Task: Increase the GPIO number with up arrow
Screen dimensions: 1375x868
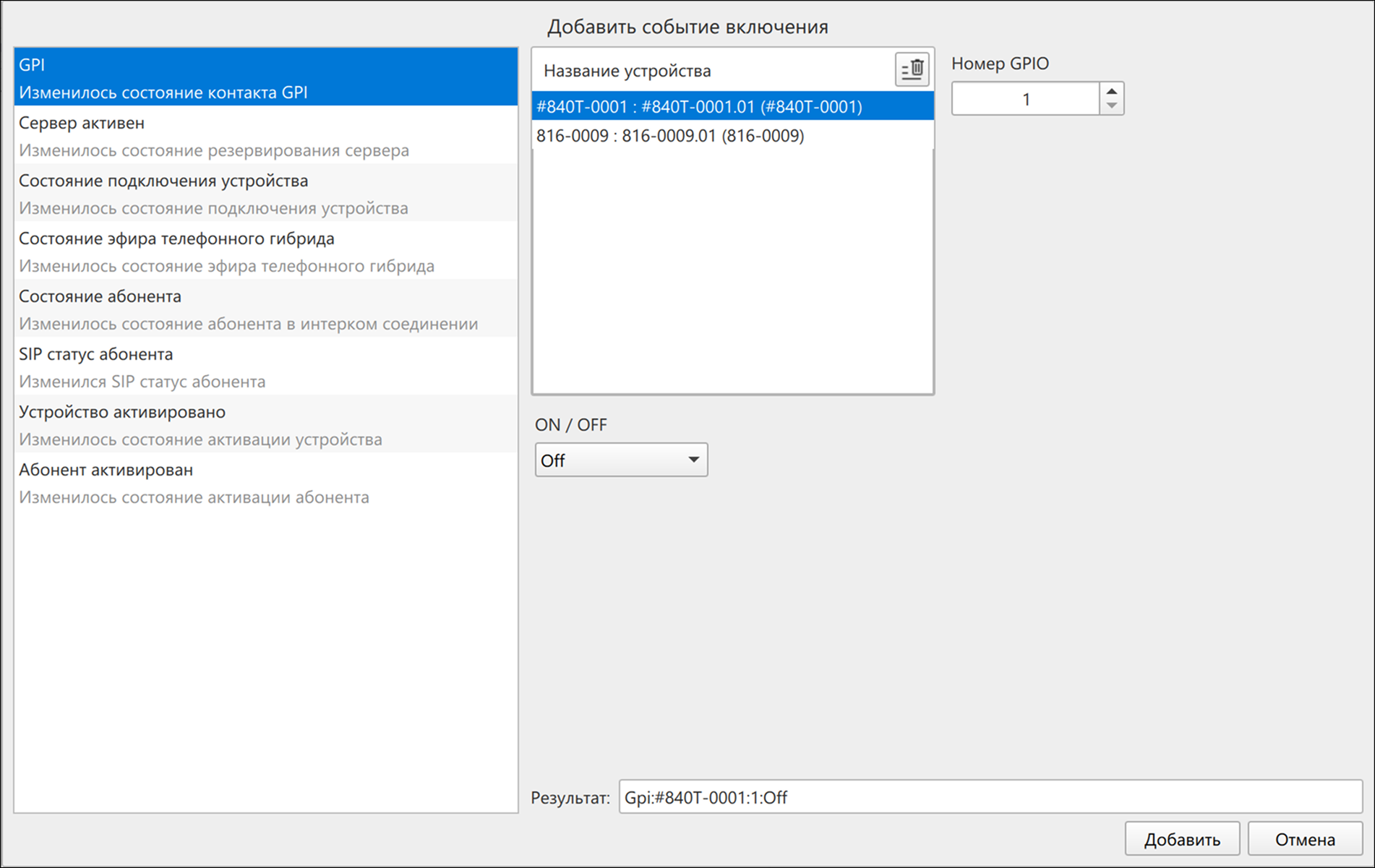Action: click(x=1112, y=91)
